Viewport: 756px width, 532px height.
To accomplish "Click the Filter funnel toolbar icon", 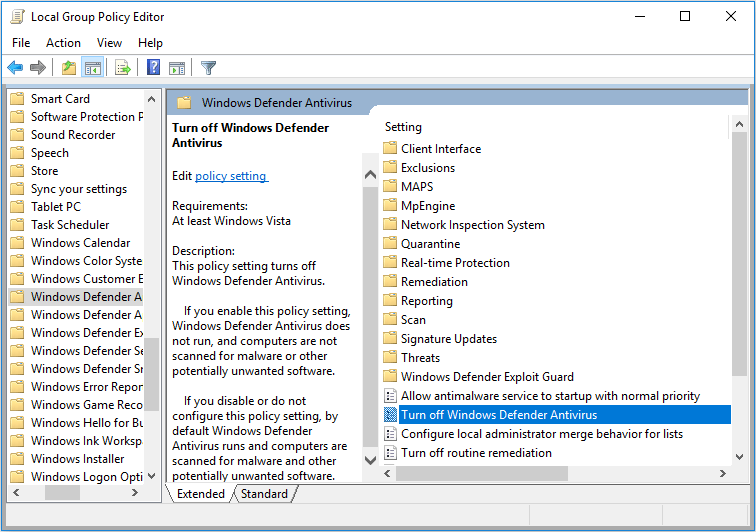I will [208, 68].
